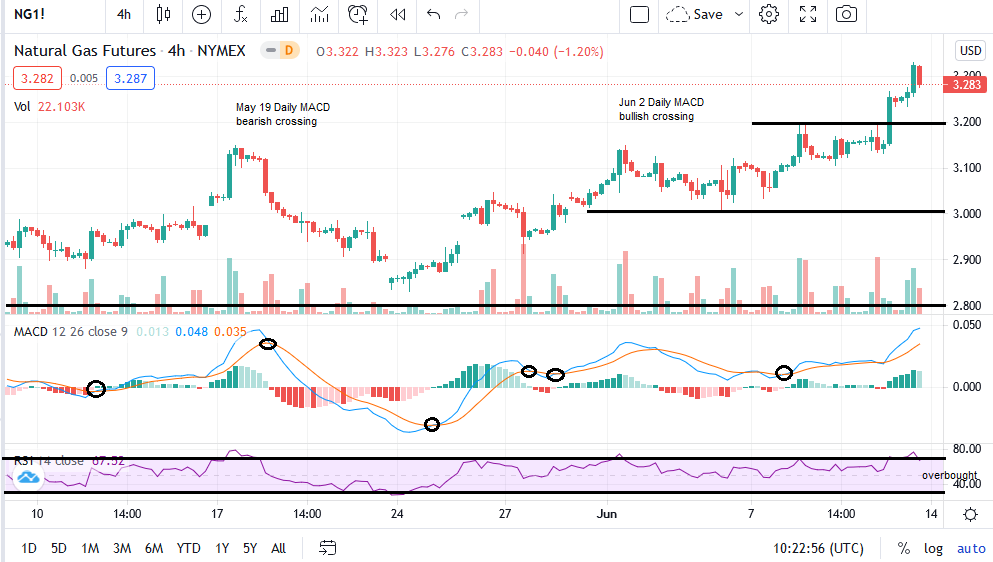The image size is (993, 562).
Task: Open the time axis settings gear
Action: pyautogui.click(x=970, y=514)
